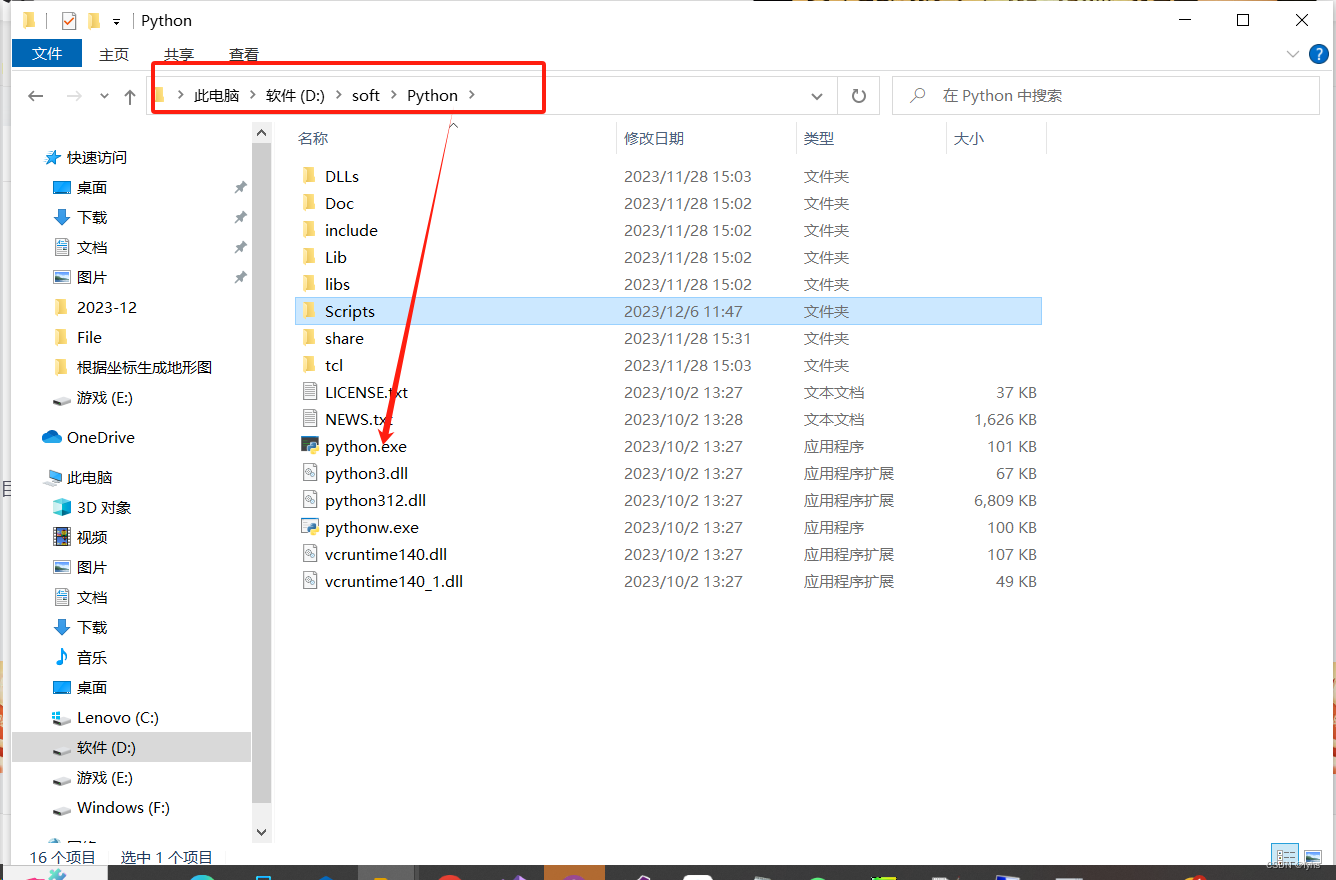Select the python3.dll file icon
This screenshot has width=1336, height=880.
click(x=309, y=473)
